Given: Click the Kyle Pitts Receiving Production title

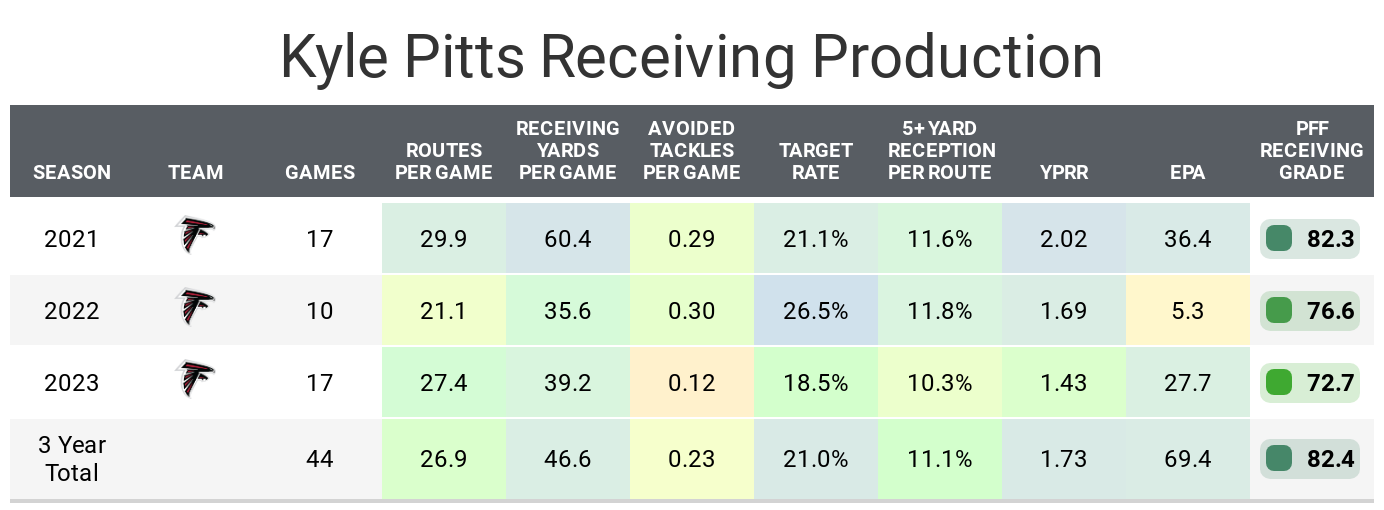Looking at the screenshot, I should (691, 57).
